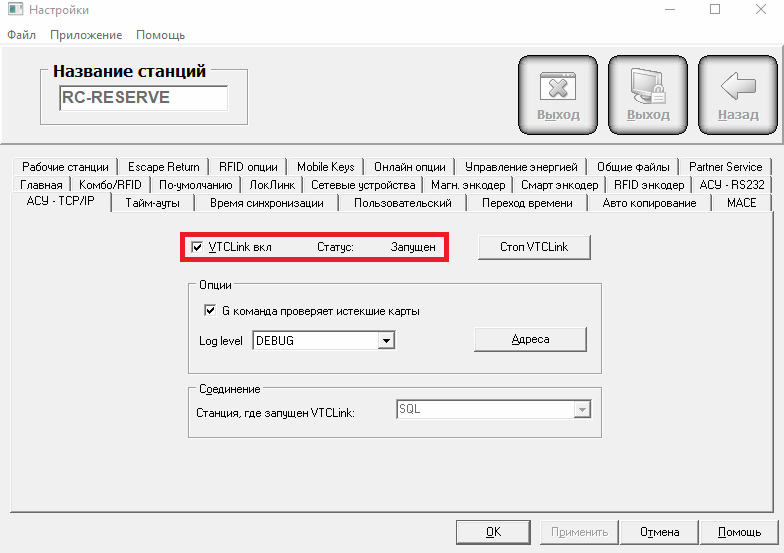Select the АСУ - TCP/IP tab
This screenshot has width=784, height=553.
pyautogui.click(x=60, y=201)
